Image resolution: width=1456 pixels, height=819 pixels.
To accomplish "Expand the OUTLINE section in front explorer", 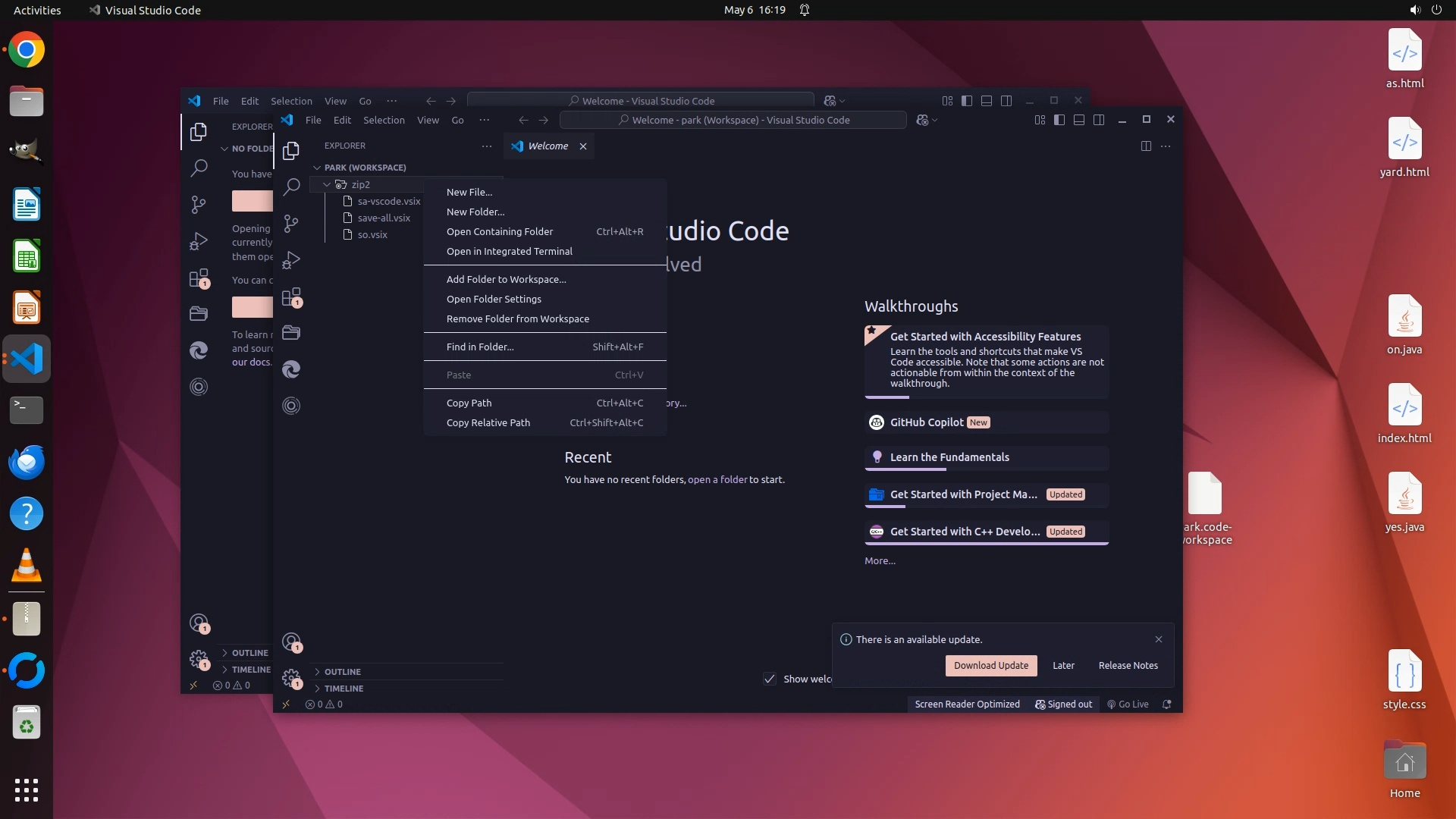I will (342, 672).
